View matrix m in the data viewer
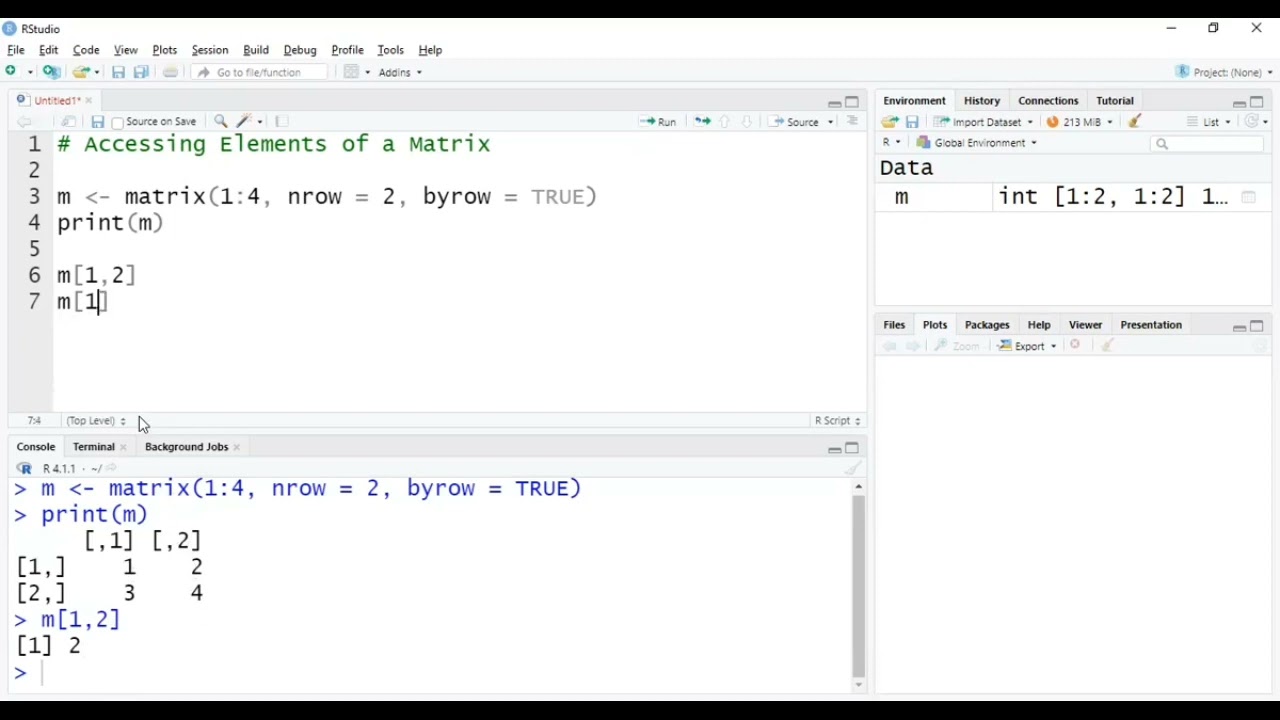The width and height of the screenshot is (1280, 720). pyautogui.click(x=1248, y=197)
